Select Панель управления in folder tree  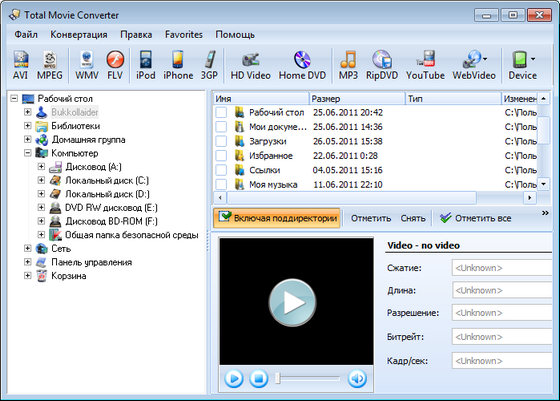[91, 262]
